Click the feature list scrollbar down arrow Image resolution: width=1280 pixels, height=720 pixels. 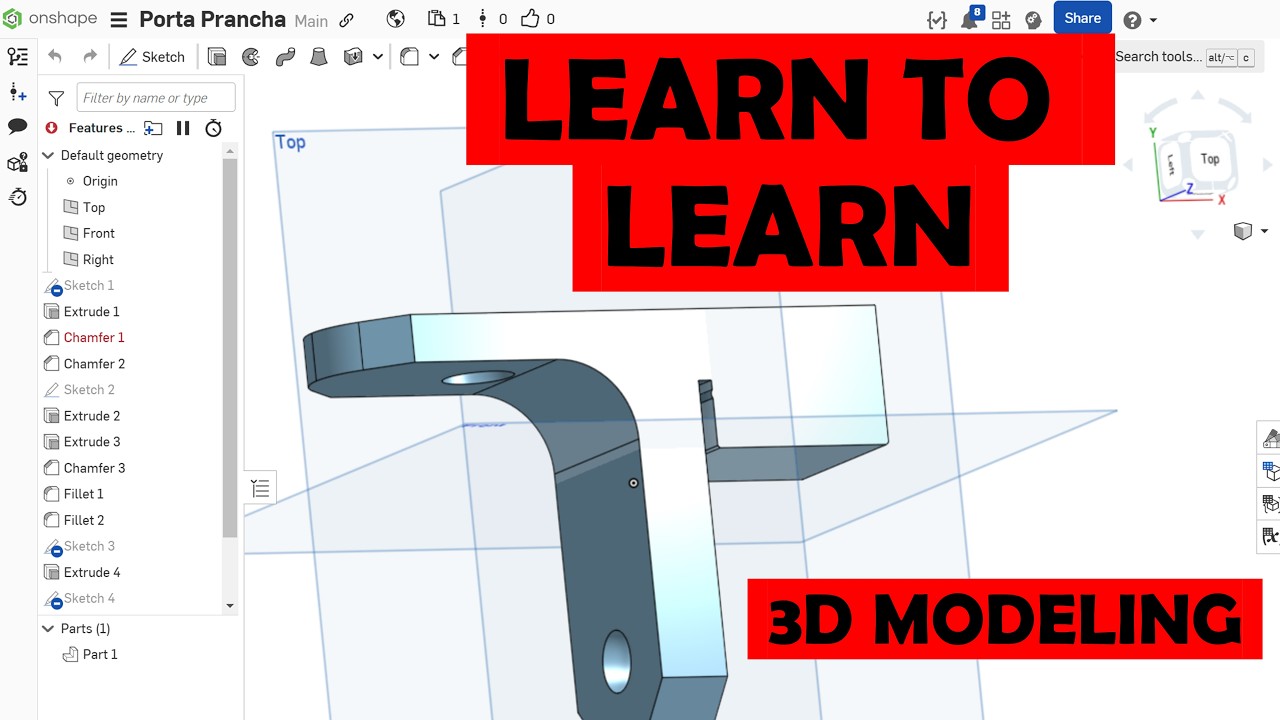point(230,605)
